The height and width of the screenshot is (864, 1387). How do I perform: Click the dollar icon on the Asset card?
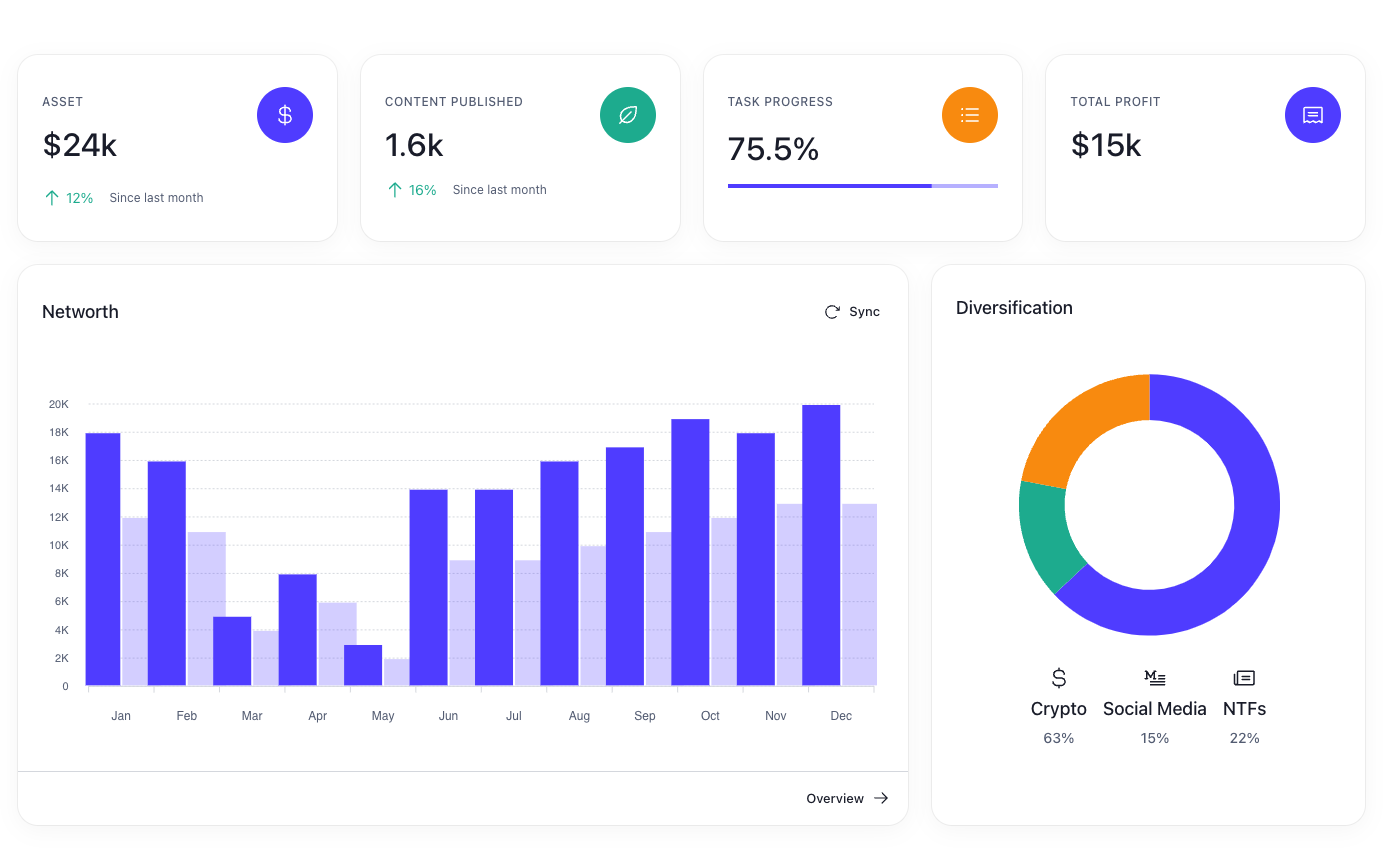pyautogui.click(x=285, y=115)
